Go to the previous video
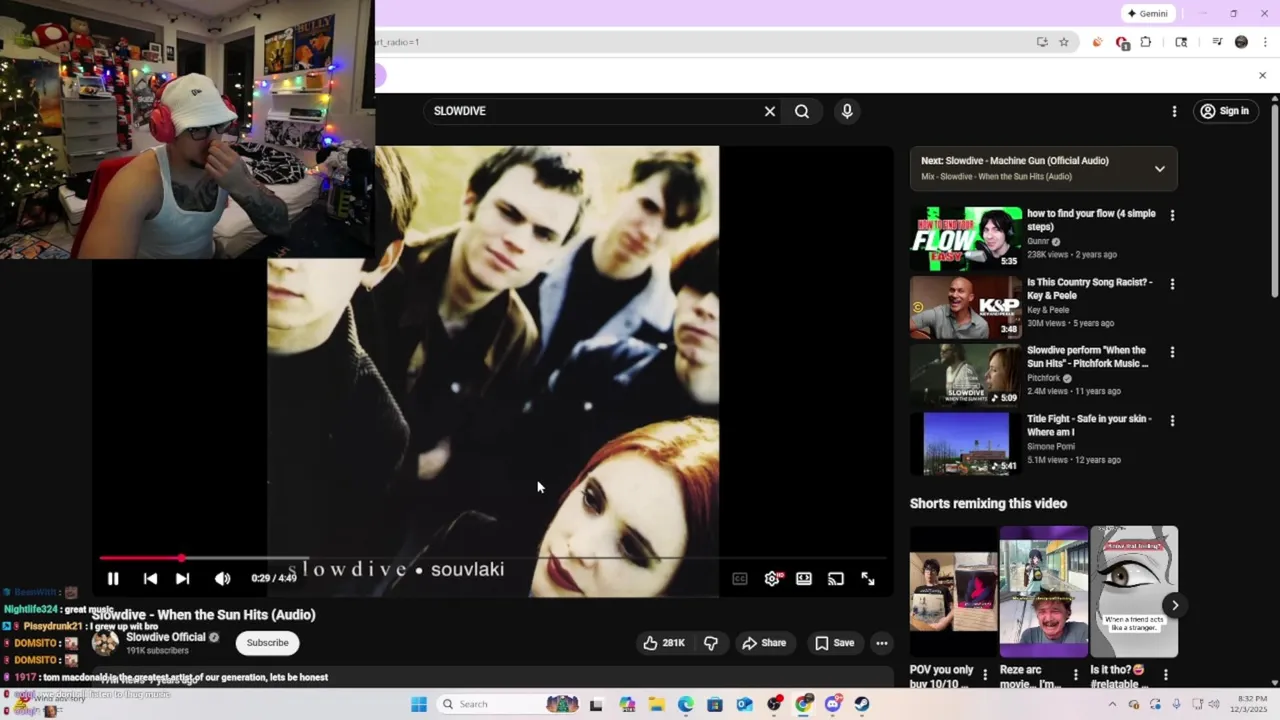The image size is (1280, 720). tap(150, 578)
